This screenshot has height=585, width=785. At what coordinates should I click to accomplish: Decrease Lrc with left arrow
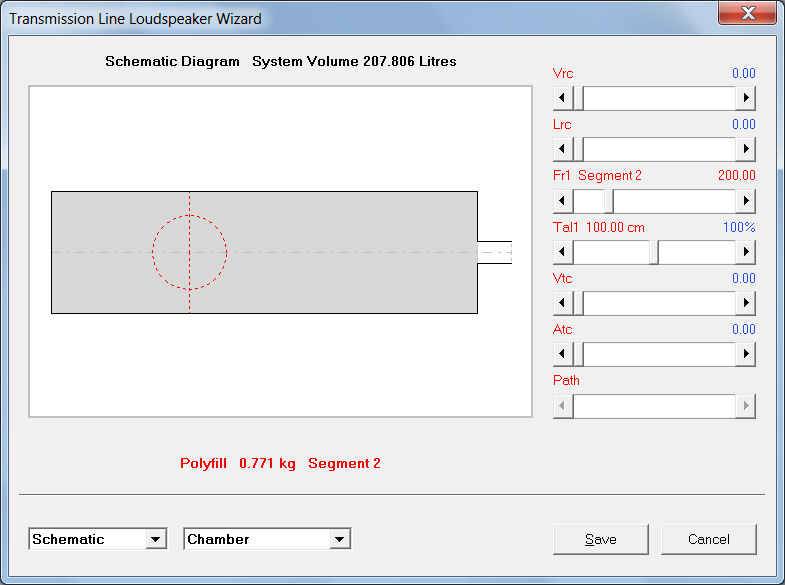click(x=563, y=149)
